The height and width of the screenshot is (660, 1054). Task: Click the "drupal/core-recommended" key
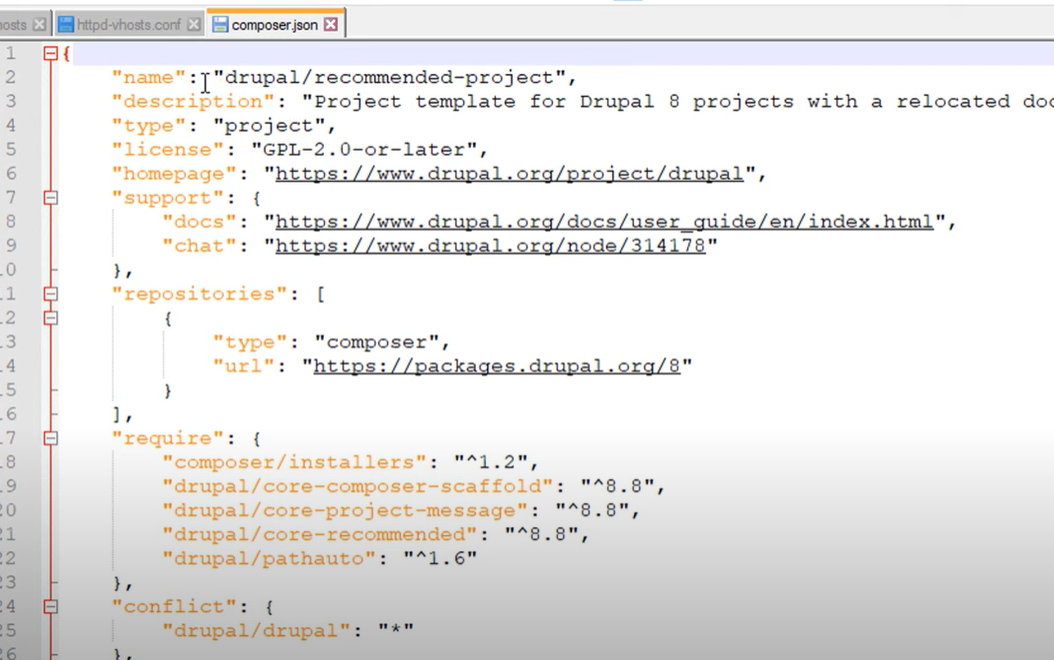pyautogui.click(x=320, y=534)
